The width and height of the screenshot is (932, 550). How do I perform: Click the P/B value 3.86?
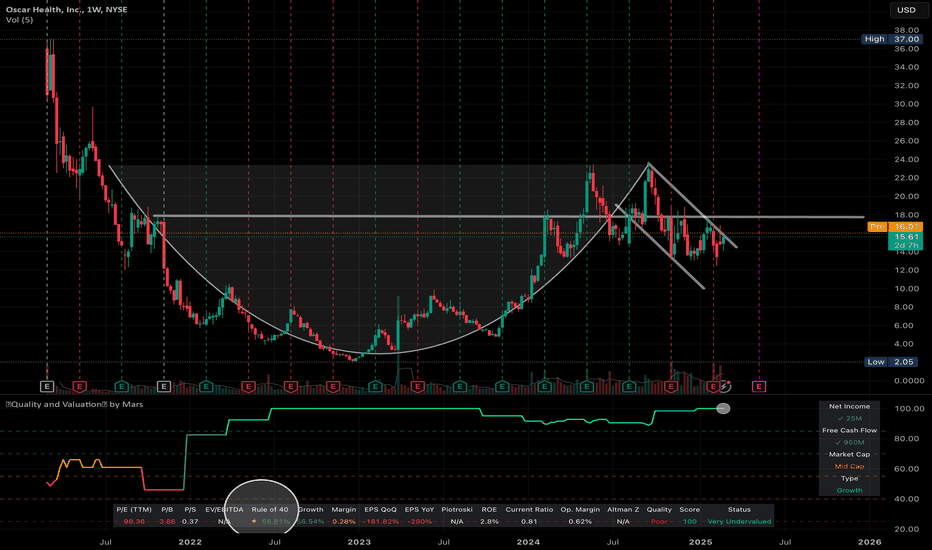click(x=167, y=521)
